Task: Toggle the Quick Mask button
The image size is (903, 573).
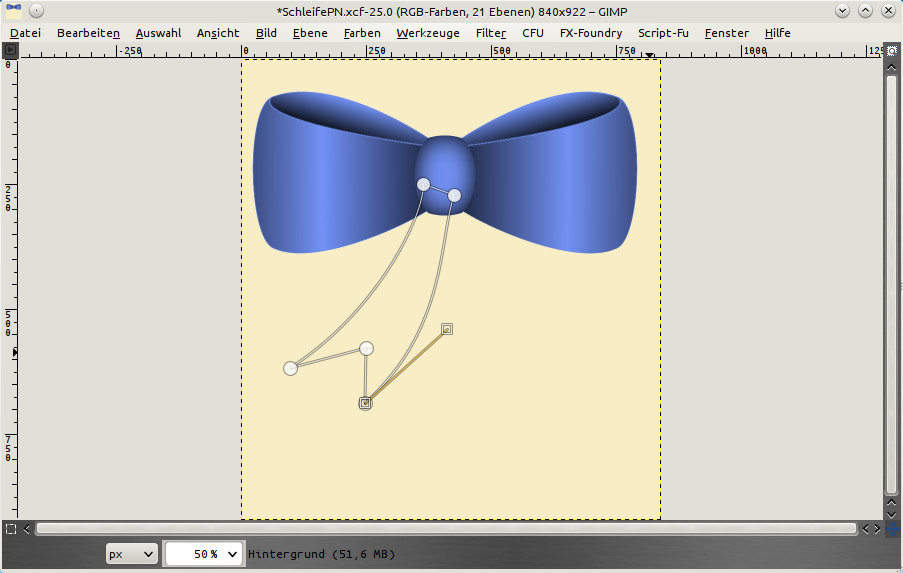Action: (10, 528)
